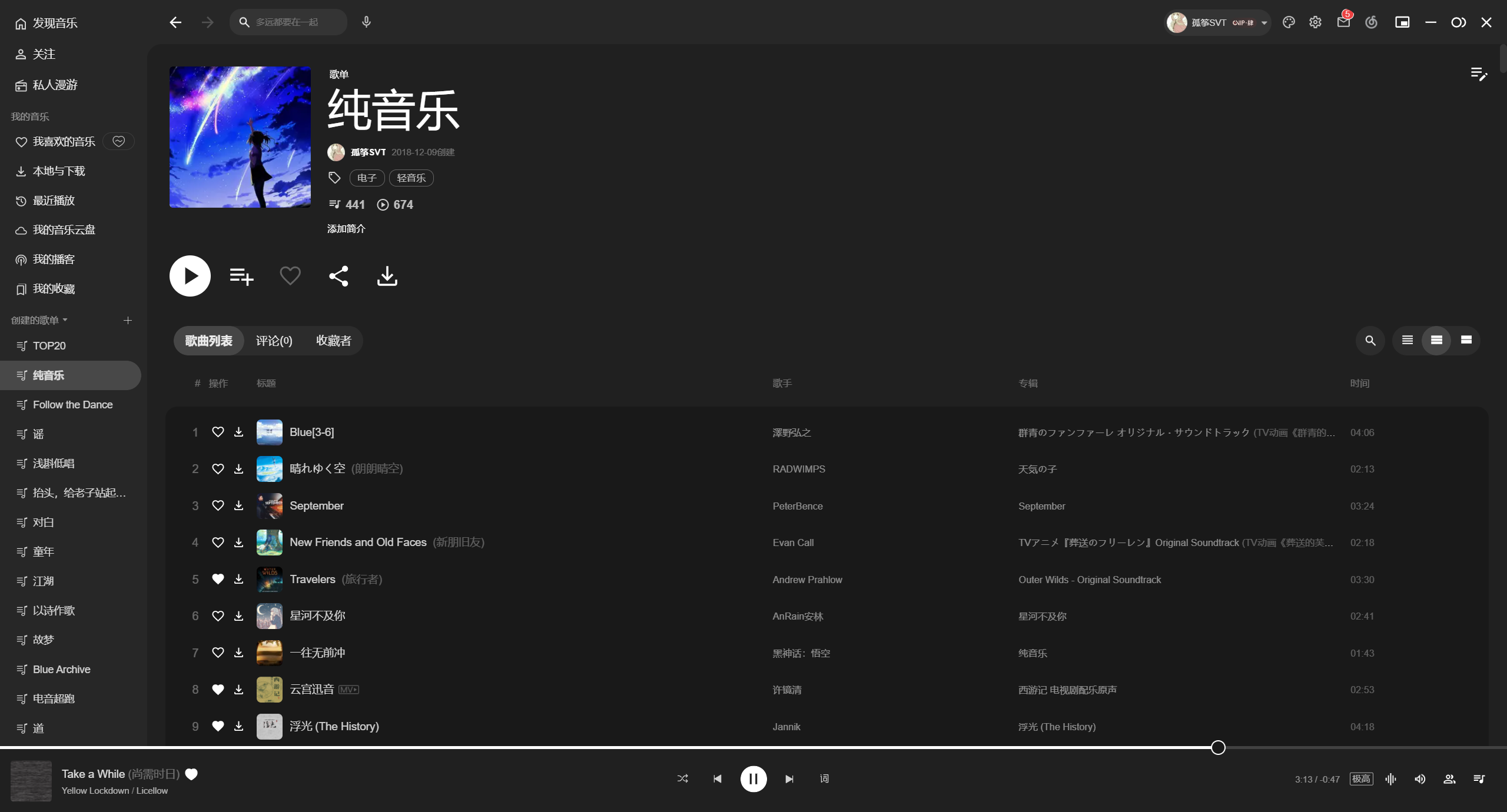Click the shuffle playback icon
Viewport: 1507px width, 812px height.
683,779
